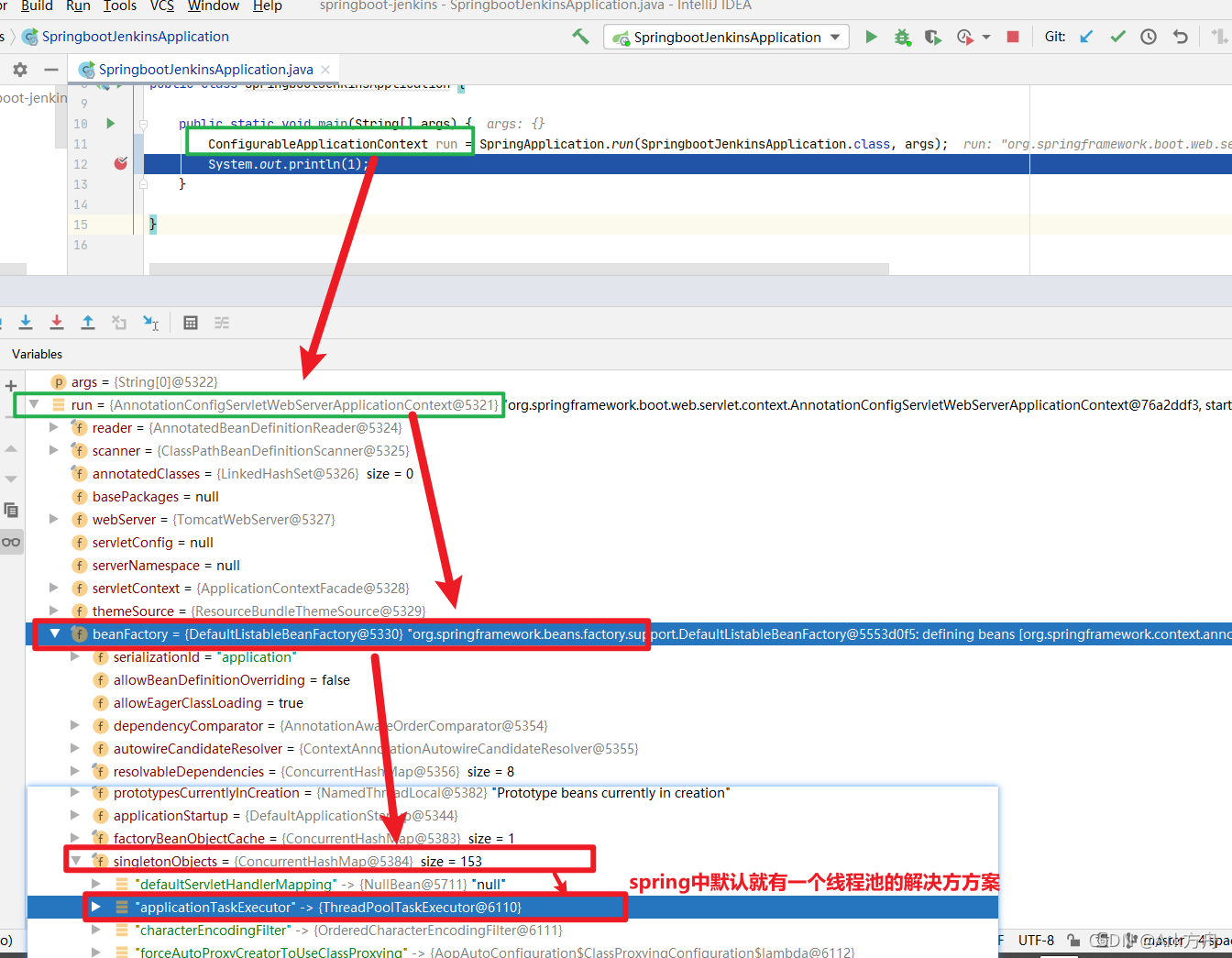Screen dimensions: 1232x958
Task: Open the settings gear in project panel
Action: [x=20, y=70]
